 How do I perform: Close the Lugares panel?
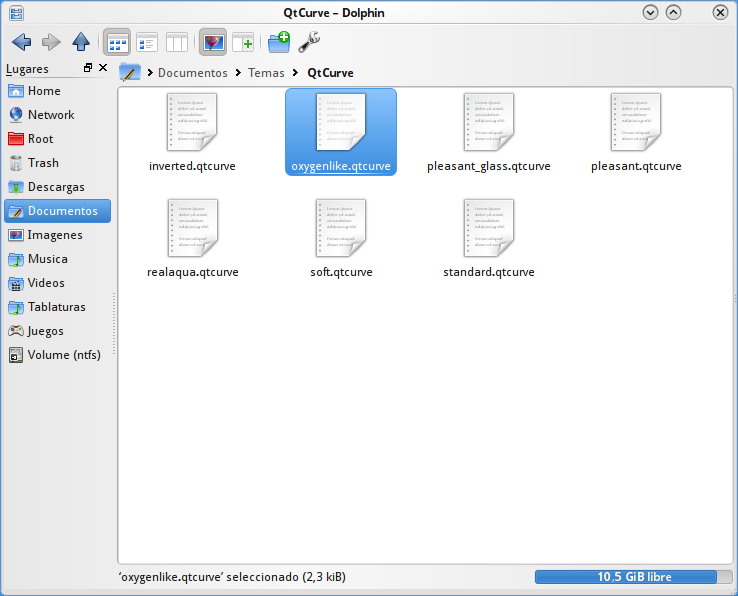pyautogui.click(x=103, y=68)
